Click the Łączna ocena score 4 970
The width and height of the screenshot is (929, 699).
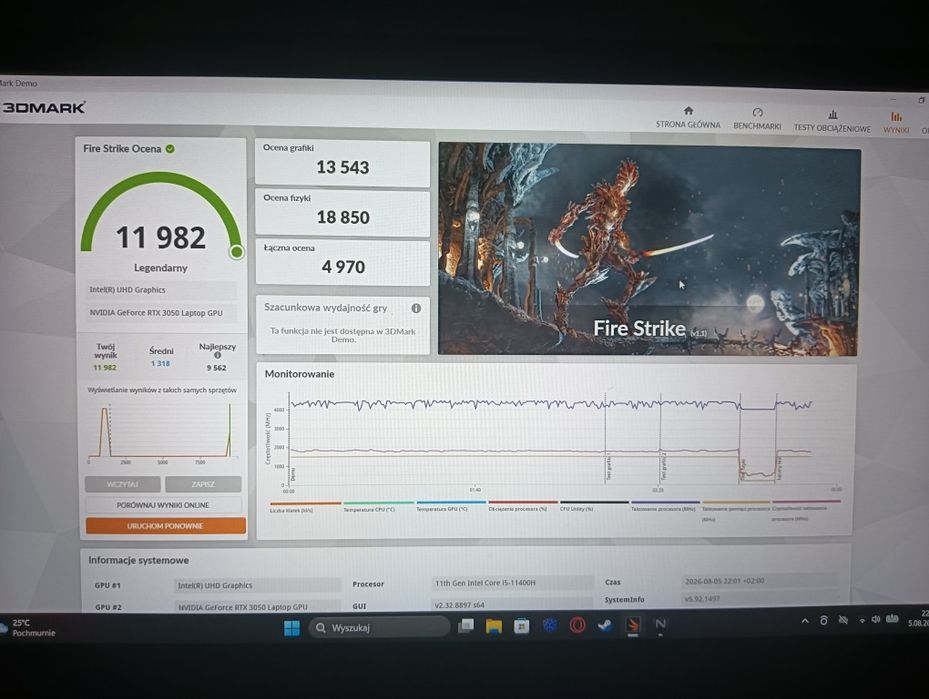pyautogui.click(x=344, y=267)
